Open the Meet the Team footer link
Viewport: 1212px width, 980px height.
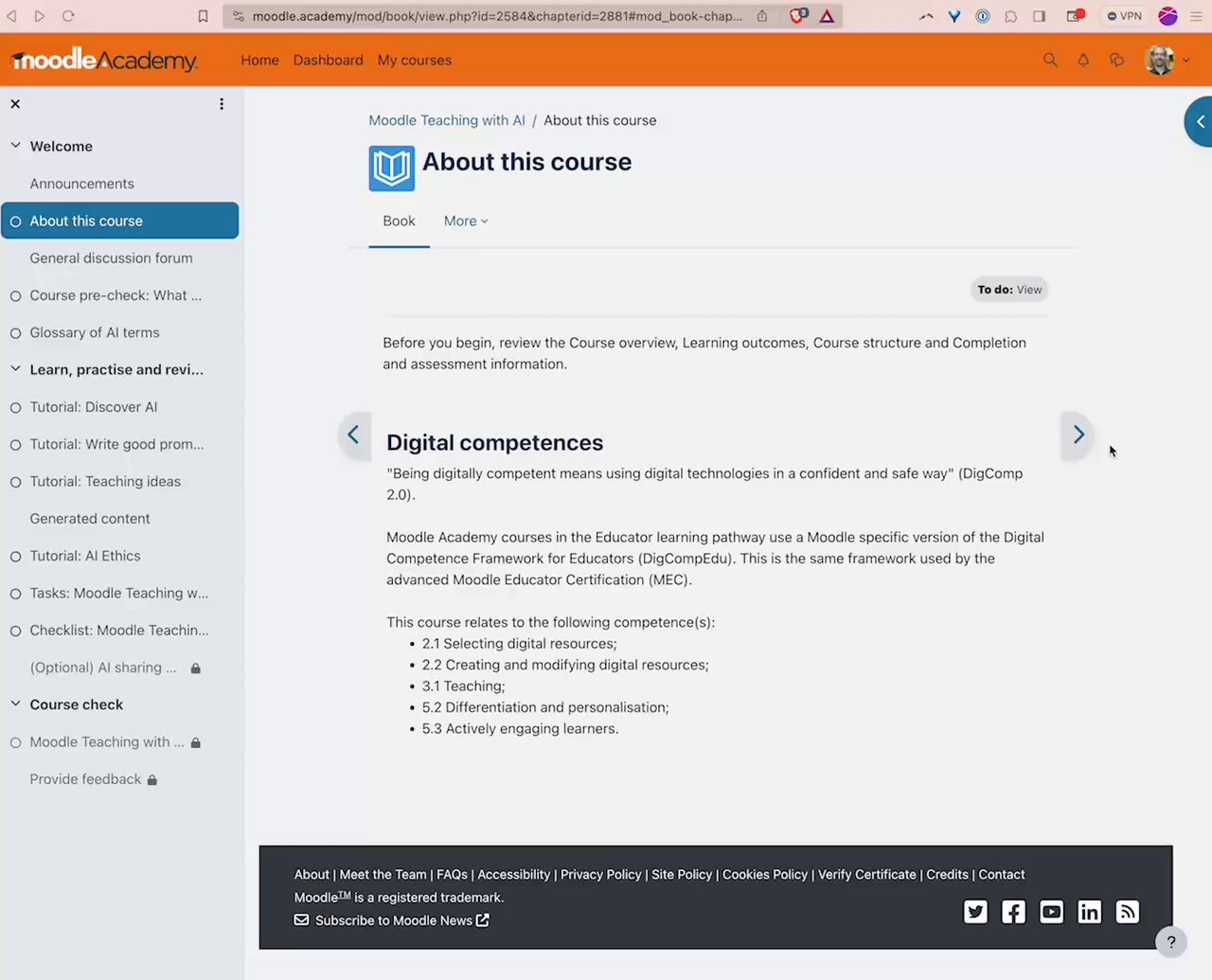click(x=383, y=875)
